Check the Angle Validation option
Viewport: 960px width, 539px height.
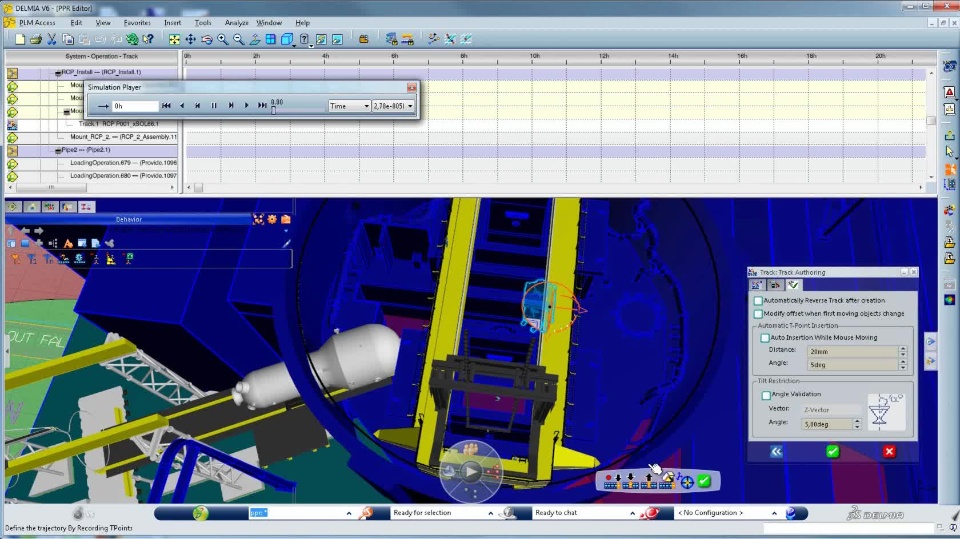[x=766, y=394]
